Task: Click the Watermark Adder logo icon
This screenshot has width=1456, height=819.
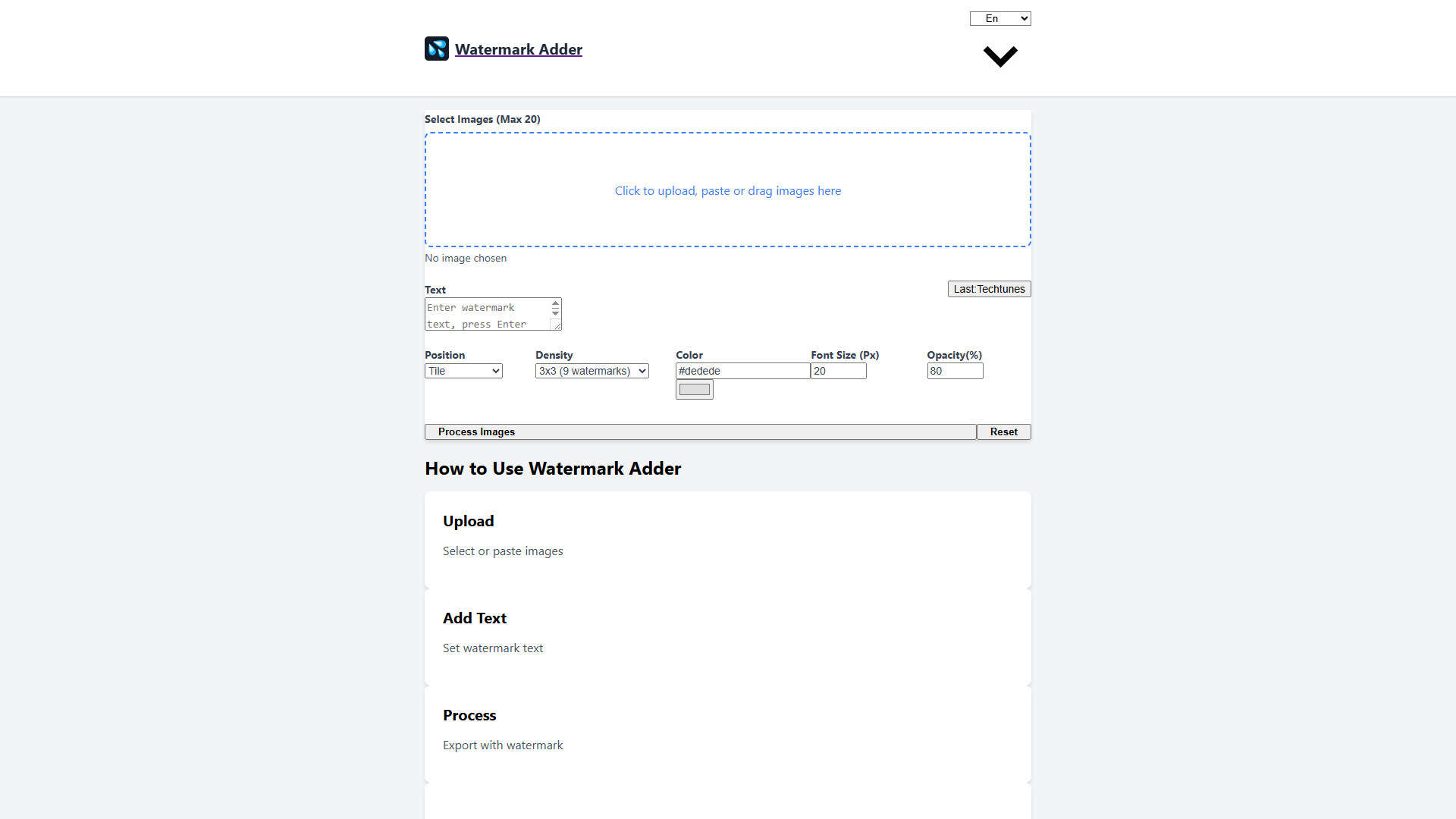Action: [437, 49]
